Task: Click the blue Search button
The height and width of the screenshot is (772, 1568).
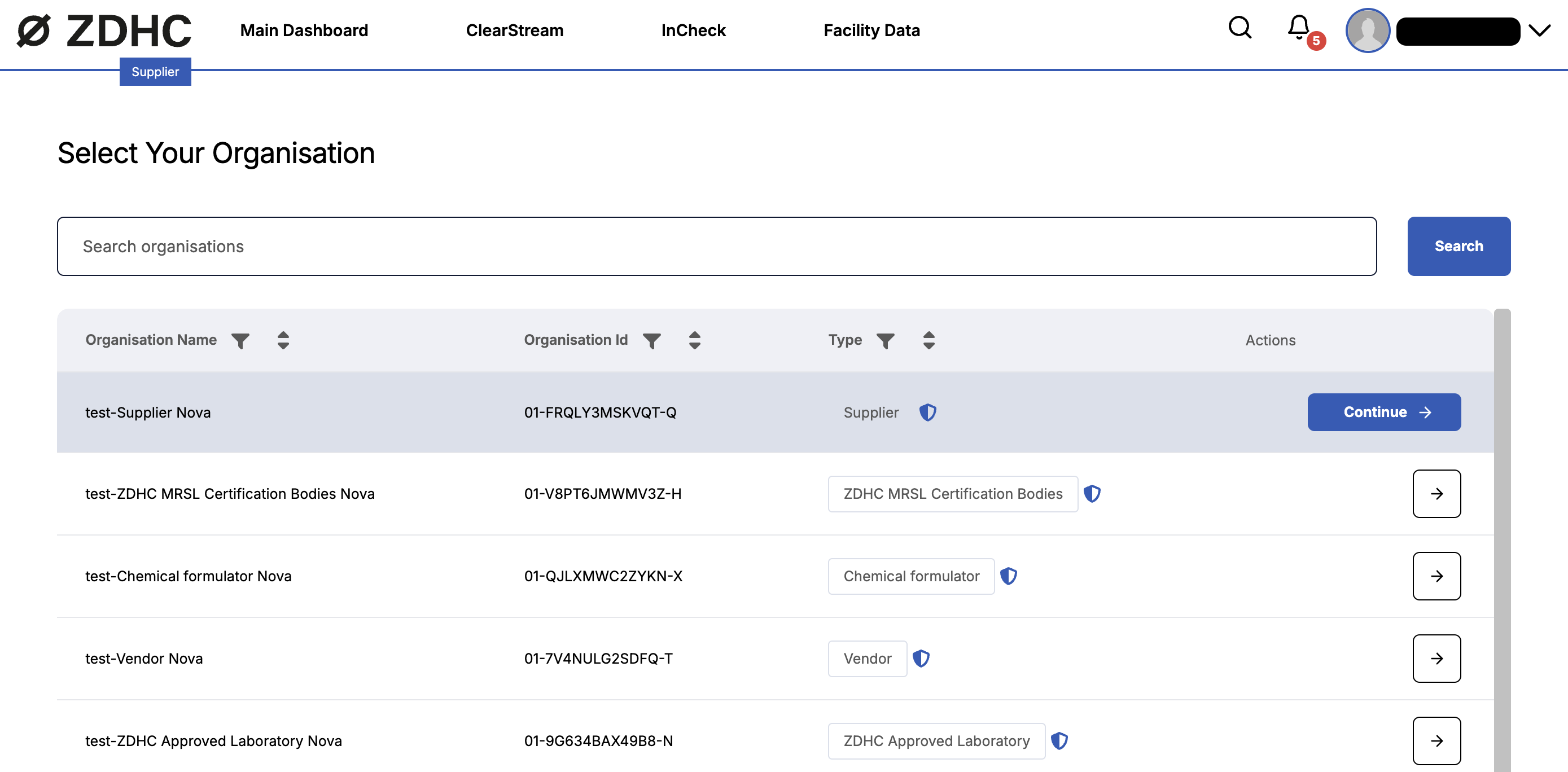Action: coord(1458,247)
